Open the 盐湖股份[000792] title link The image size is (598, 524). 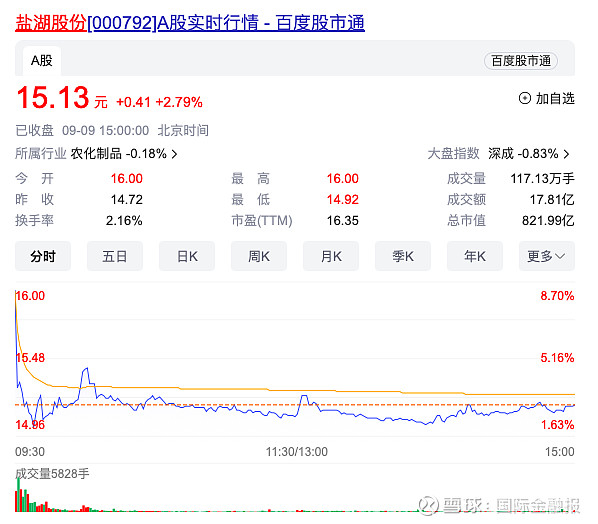[x=190, y=23]
